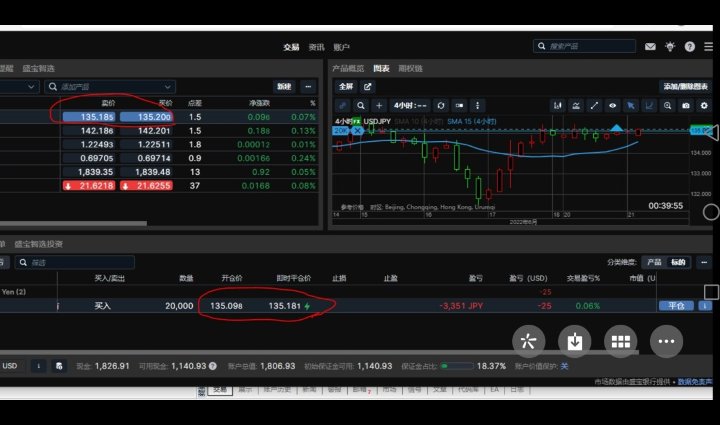Open the mail inbox envelope icon
Viewport: 720px width, 425px height.
pyautogui.click(x=650, y=46)
